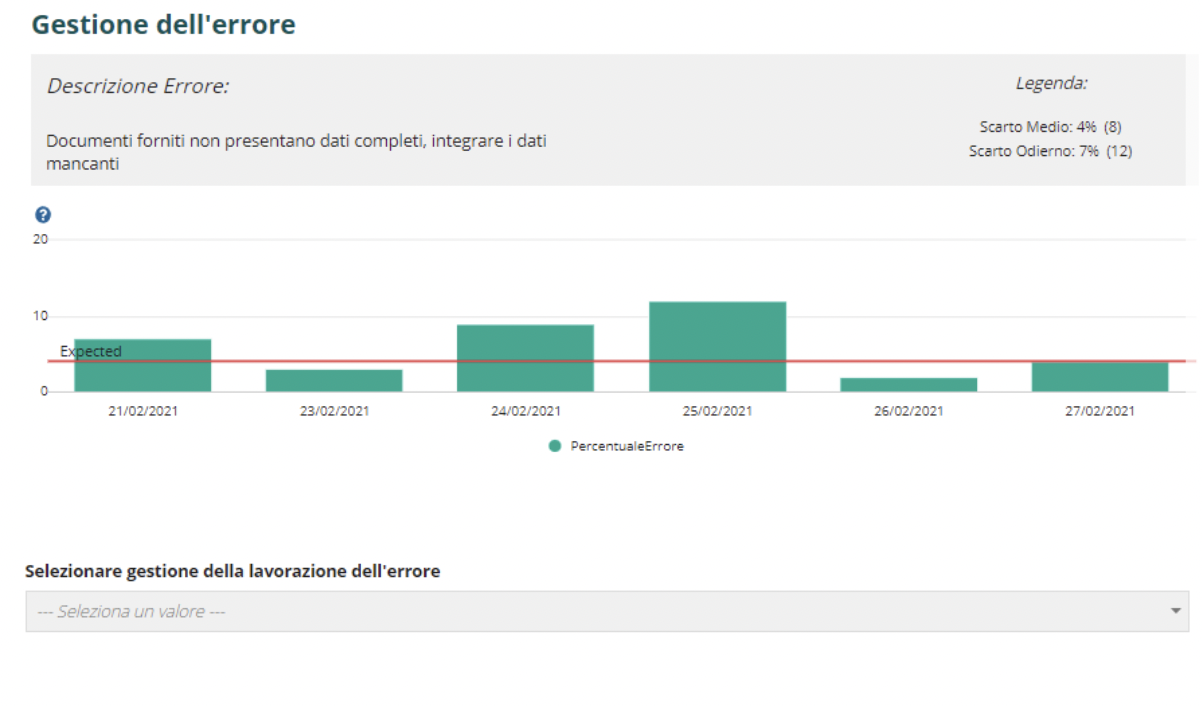Click the 24/02/2021 axis date label
This screenshot has height=706, width=1202.
coord(526,411)
